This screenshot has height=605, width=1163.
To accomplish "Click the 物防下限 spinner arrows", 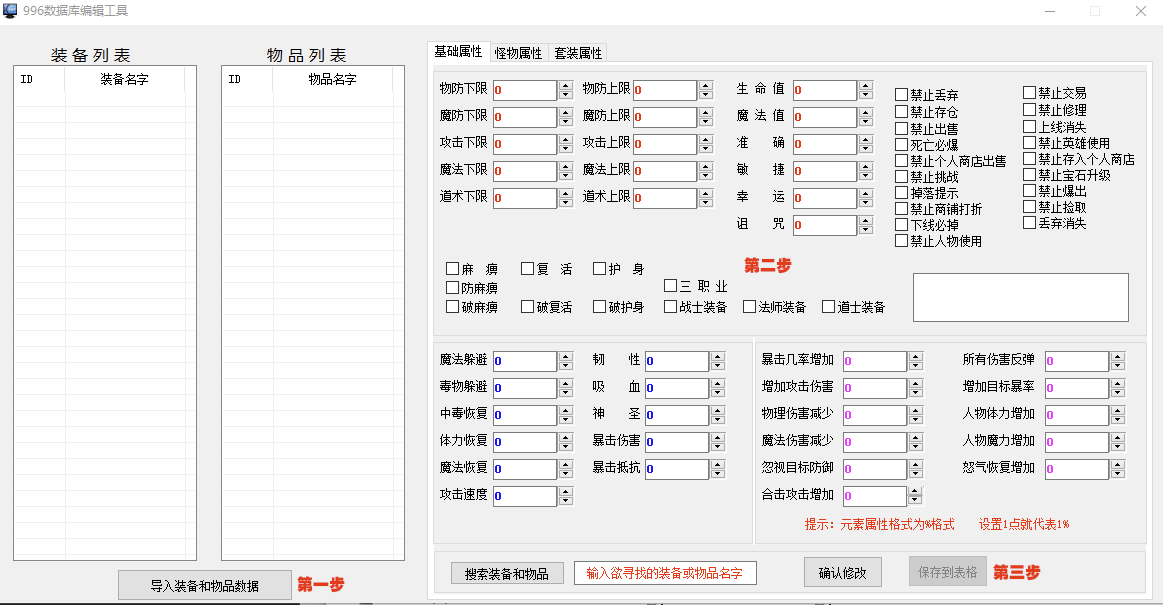I will click(x=566, y=90).
